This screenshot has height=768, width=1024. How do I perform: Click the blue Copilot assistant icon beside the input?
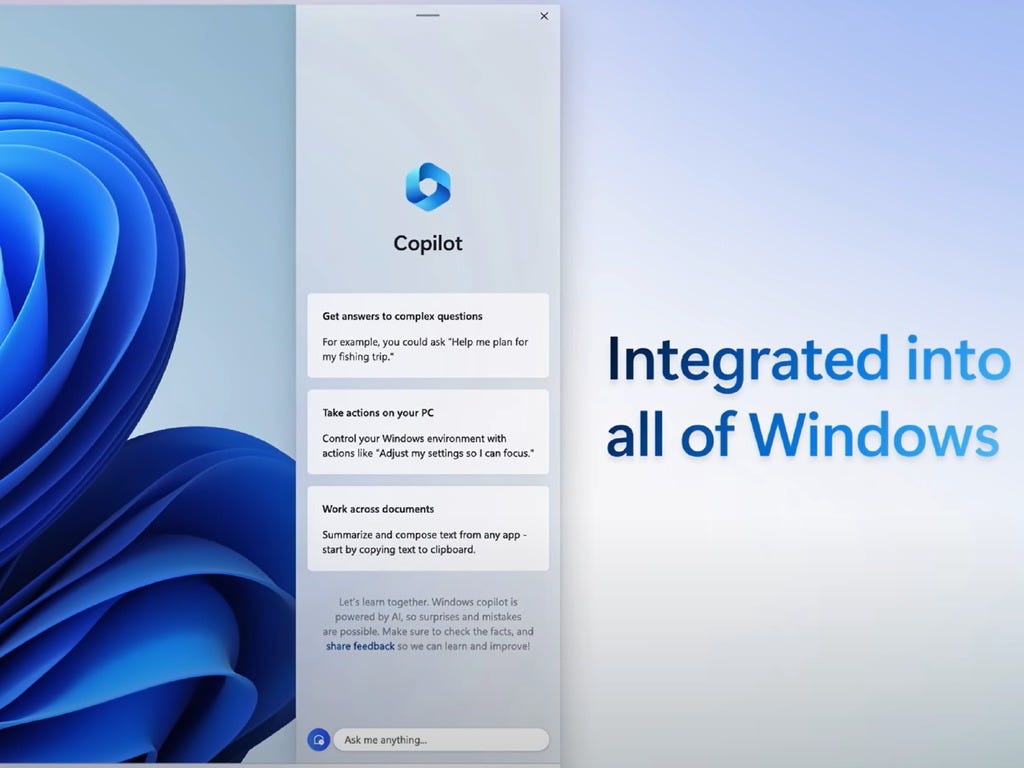coord(318,739)
